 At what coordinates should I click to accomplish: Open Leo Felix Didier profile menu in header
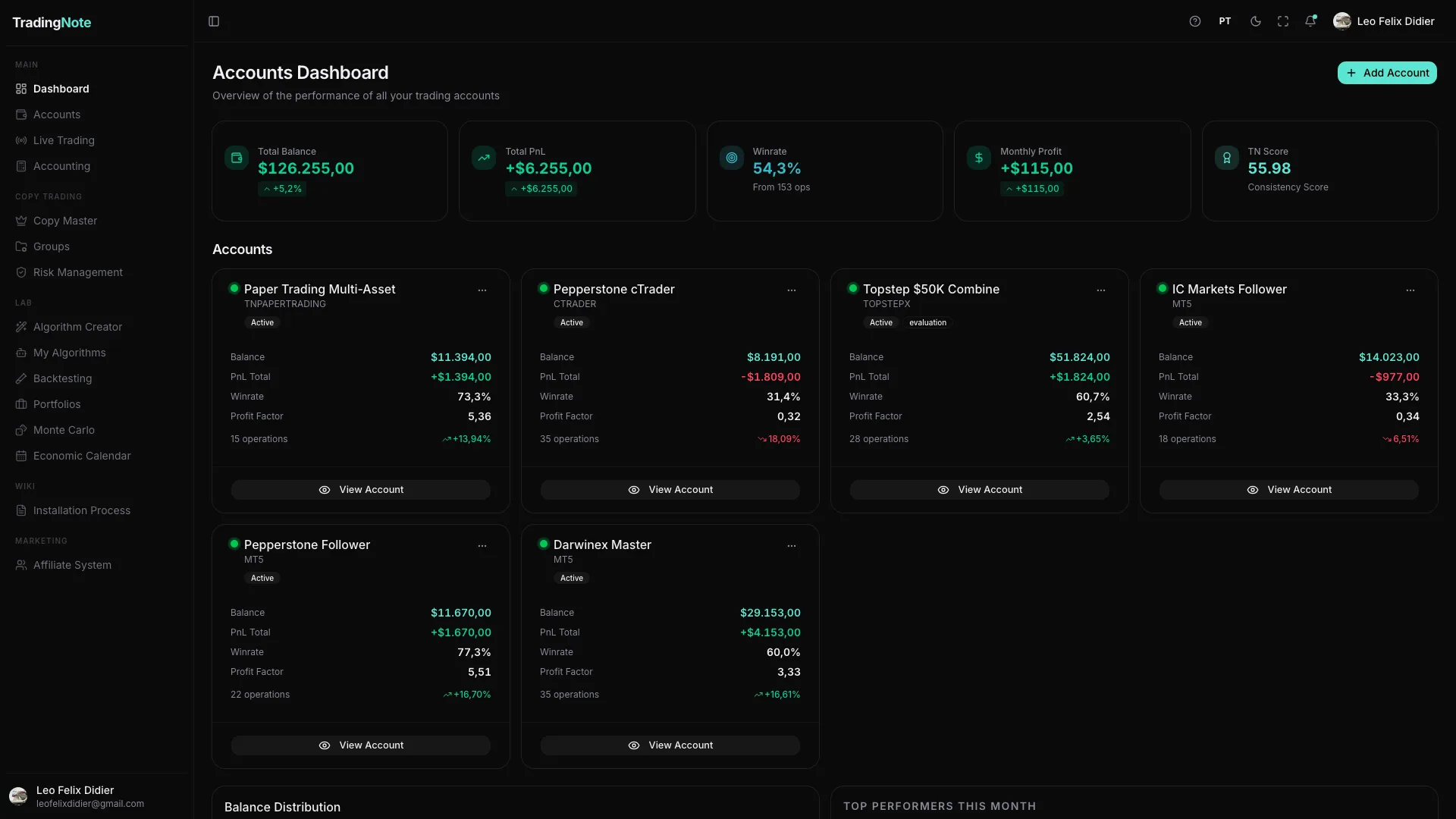(1384, 21)
